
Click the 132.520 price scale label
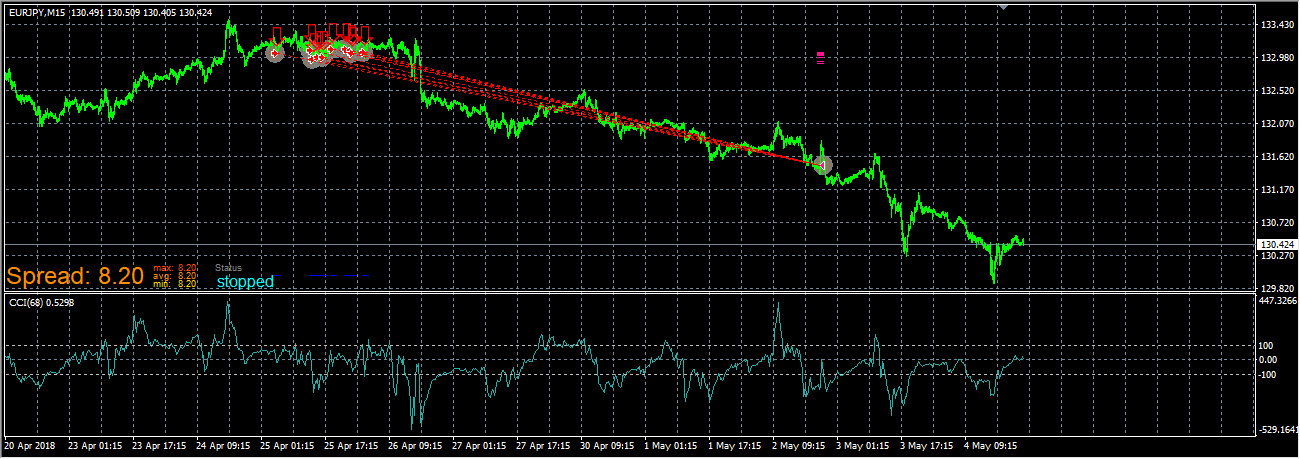[1276, 91]
